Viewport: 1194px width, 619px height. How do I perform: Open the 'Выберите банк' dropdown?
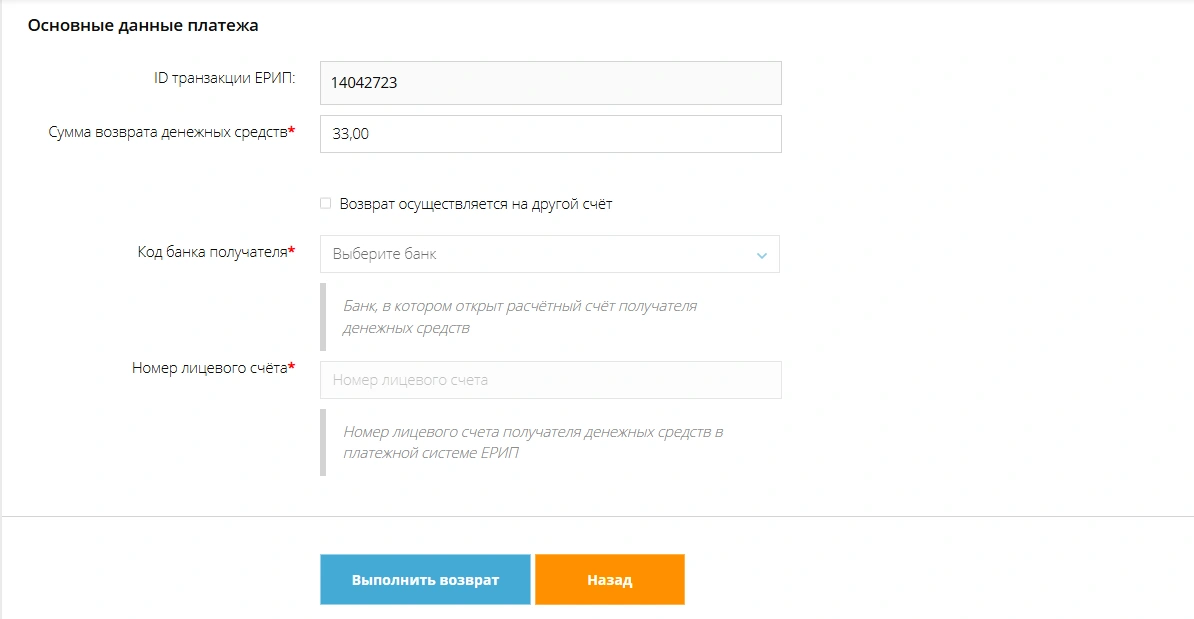pos(540,254)
